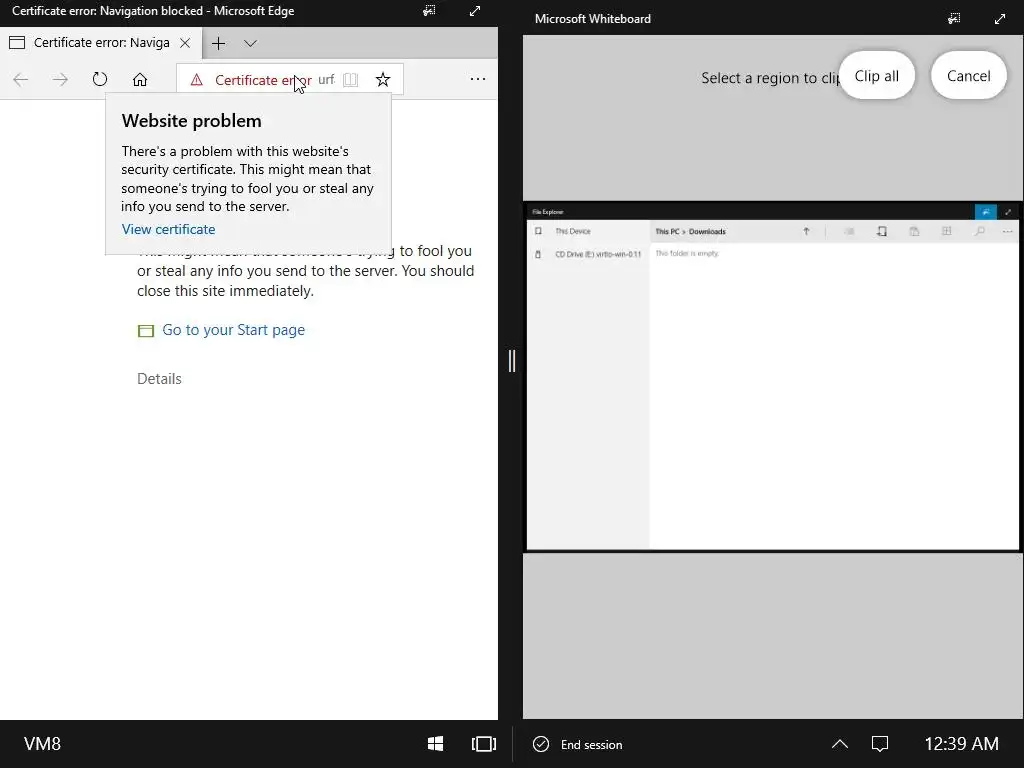Open the View certificate link
Viewport: 1024px width, 768px height.
point(168,229)
